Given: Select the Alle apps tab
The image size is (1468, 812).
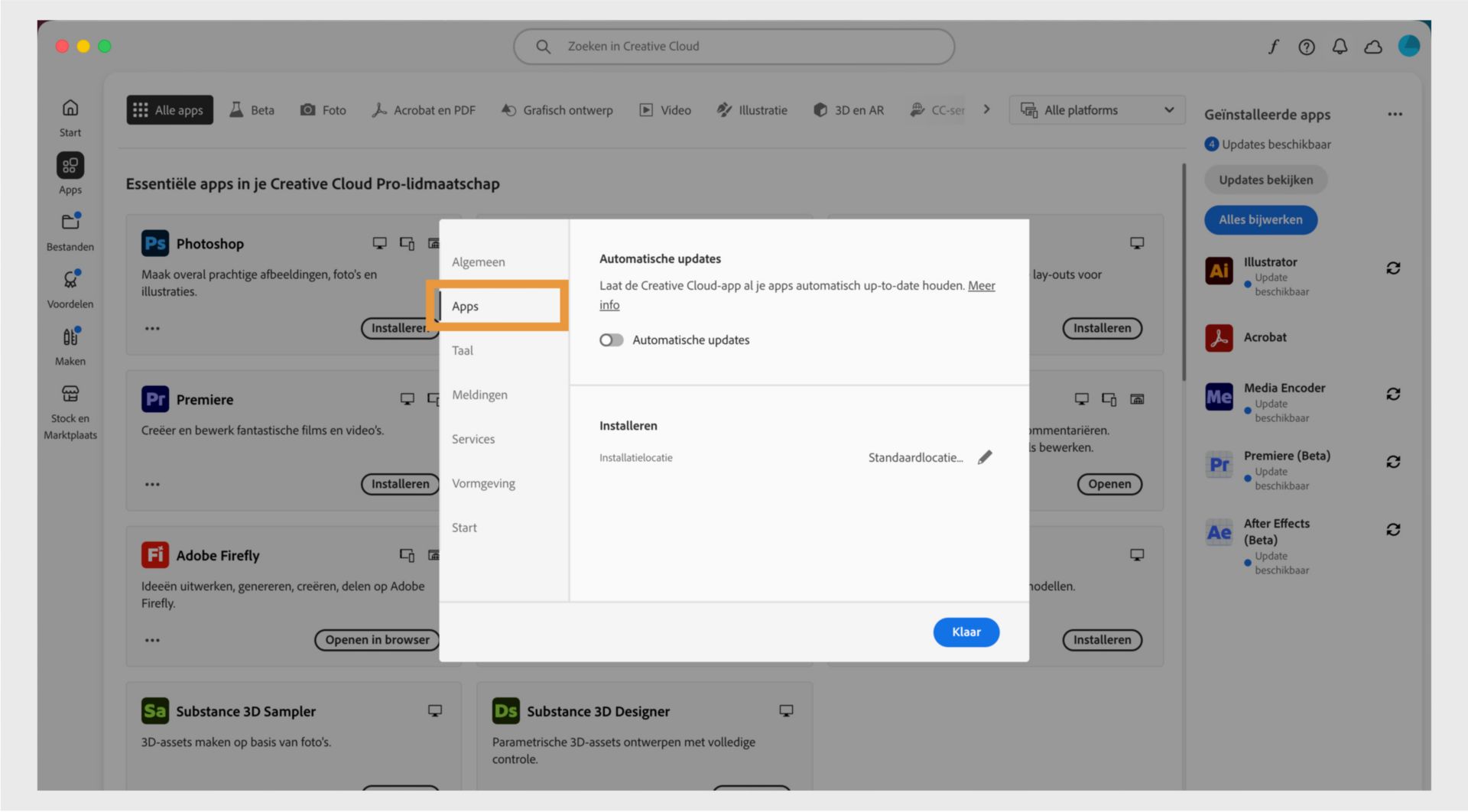Looking at the screenshot, I should pos(170,110).
